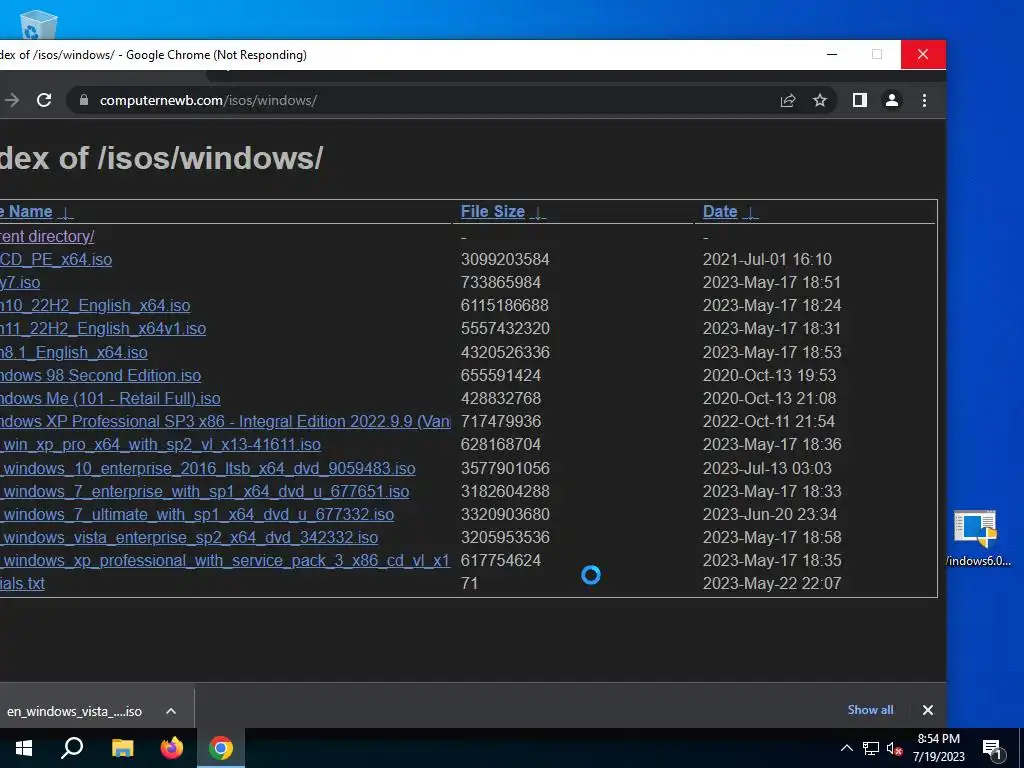Select file size 3099203584

tap(505, 259)
